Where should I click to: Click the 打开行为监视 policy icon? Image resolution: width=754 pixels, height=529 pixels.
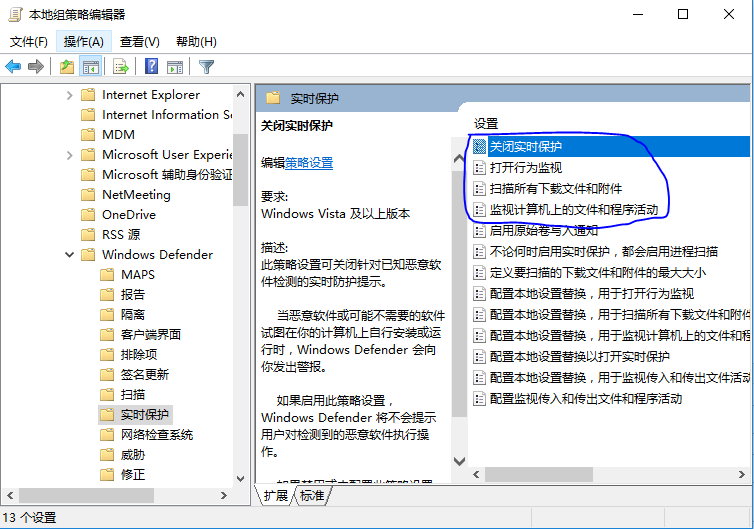479,167
